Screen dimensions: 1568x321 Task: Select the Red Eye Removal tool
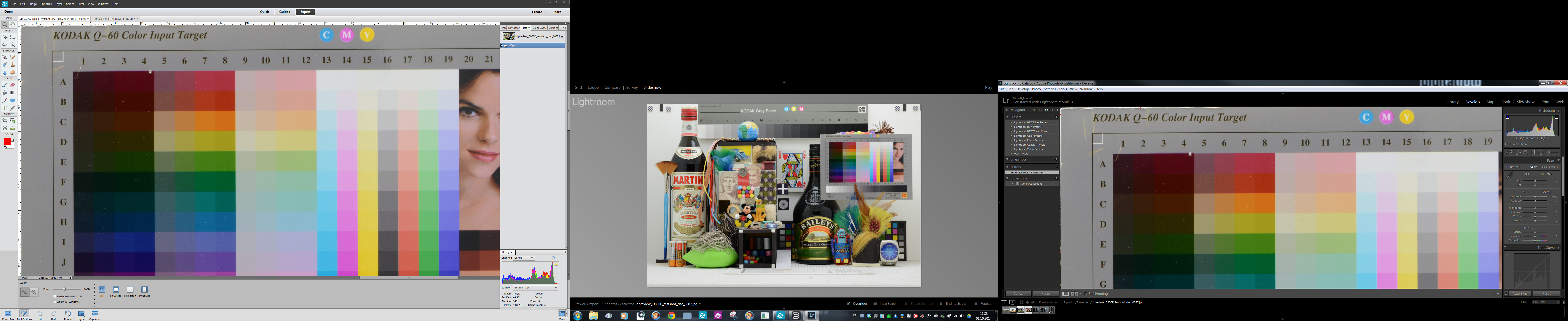5,57
